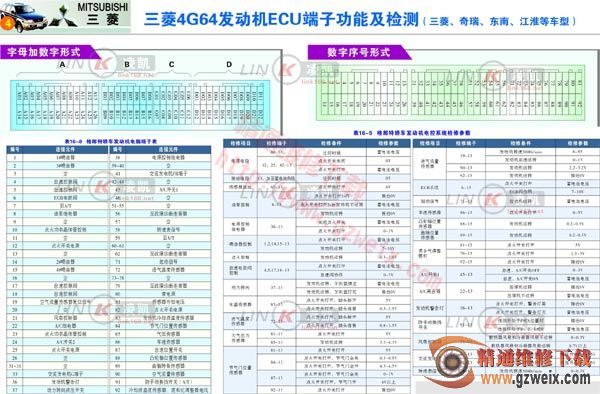Click the 检修项目 column header in middle table

point(240,143)
